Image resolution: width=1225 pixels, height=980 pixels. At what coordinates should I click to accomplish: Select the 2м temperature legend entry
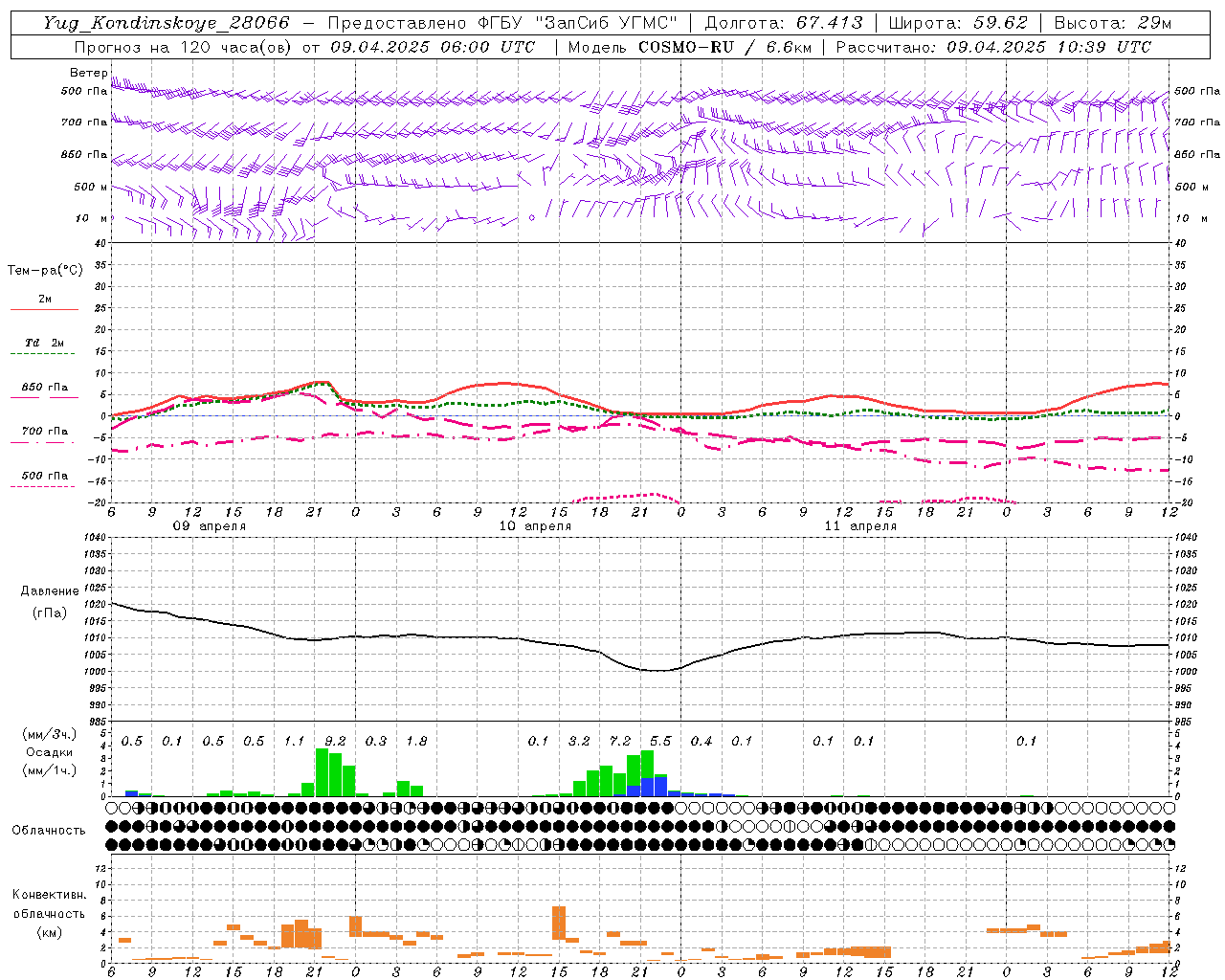click(45, 299)
